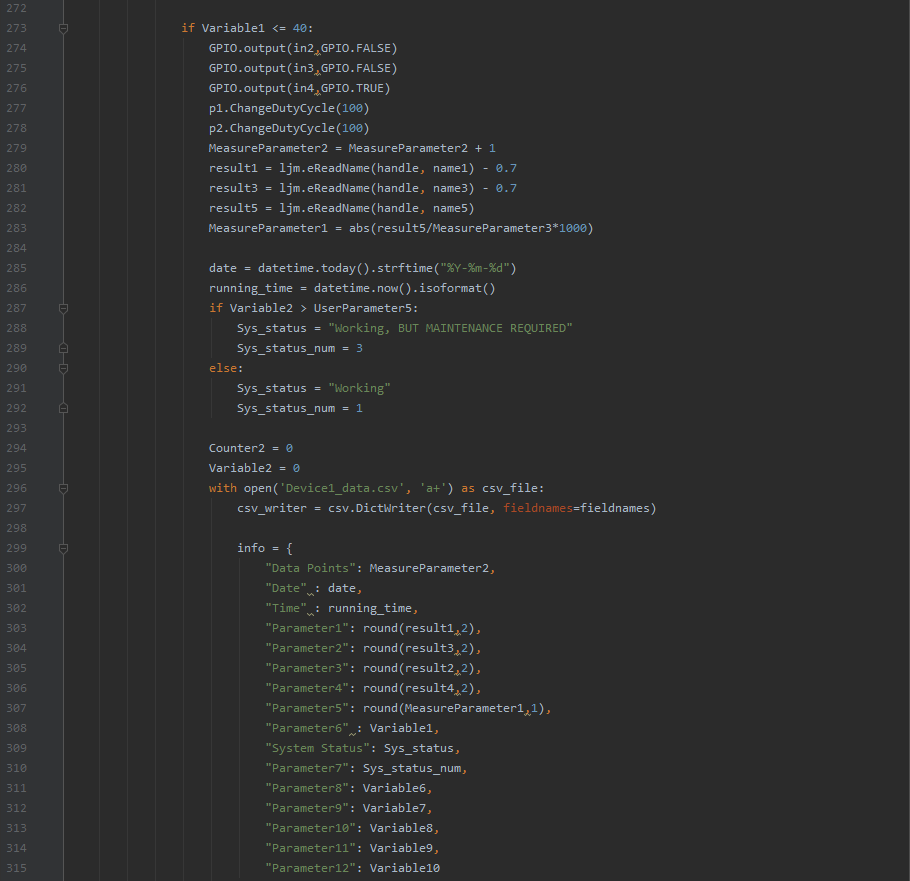The width and height of the screenshot is (910, 881).
Task: Click line number 285 in the gutter
Action: [x=16, y=268]
